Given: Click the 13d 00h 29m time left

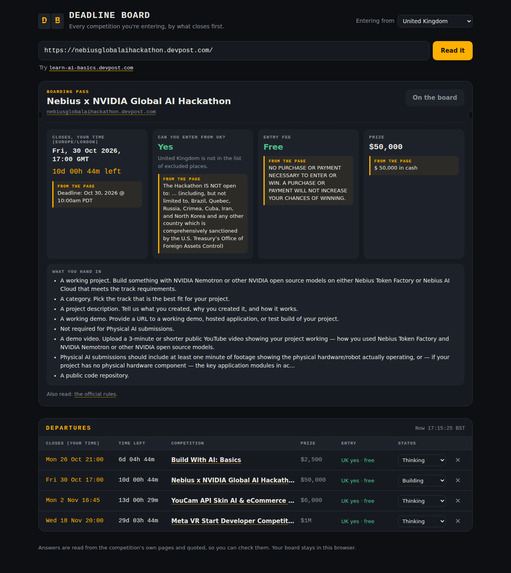Looking at the screenshot, I should point(138,500).
